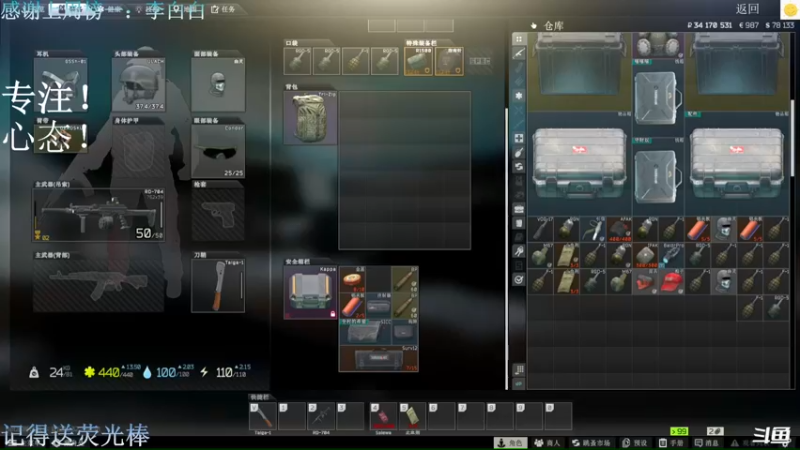Filter stash by containers case icon
Screen dimensions: 800x450
[x=519, y=209]
